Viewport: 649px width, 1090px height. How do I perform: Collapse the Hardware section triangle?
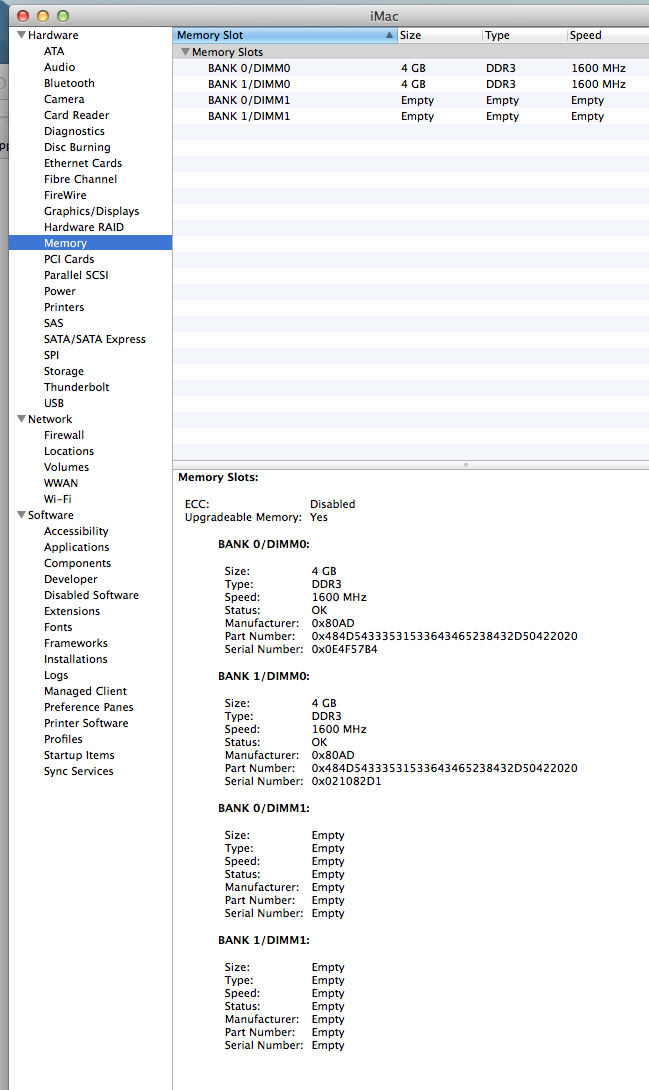pyautogui.click(x=22, y=35)
